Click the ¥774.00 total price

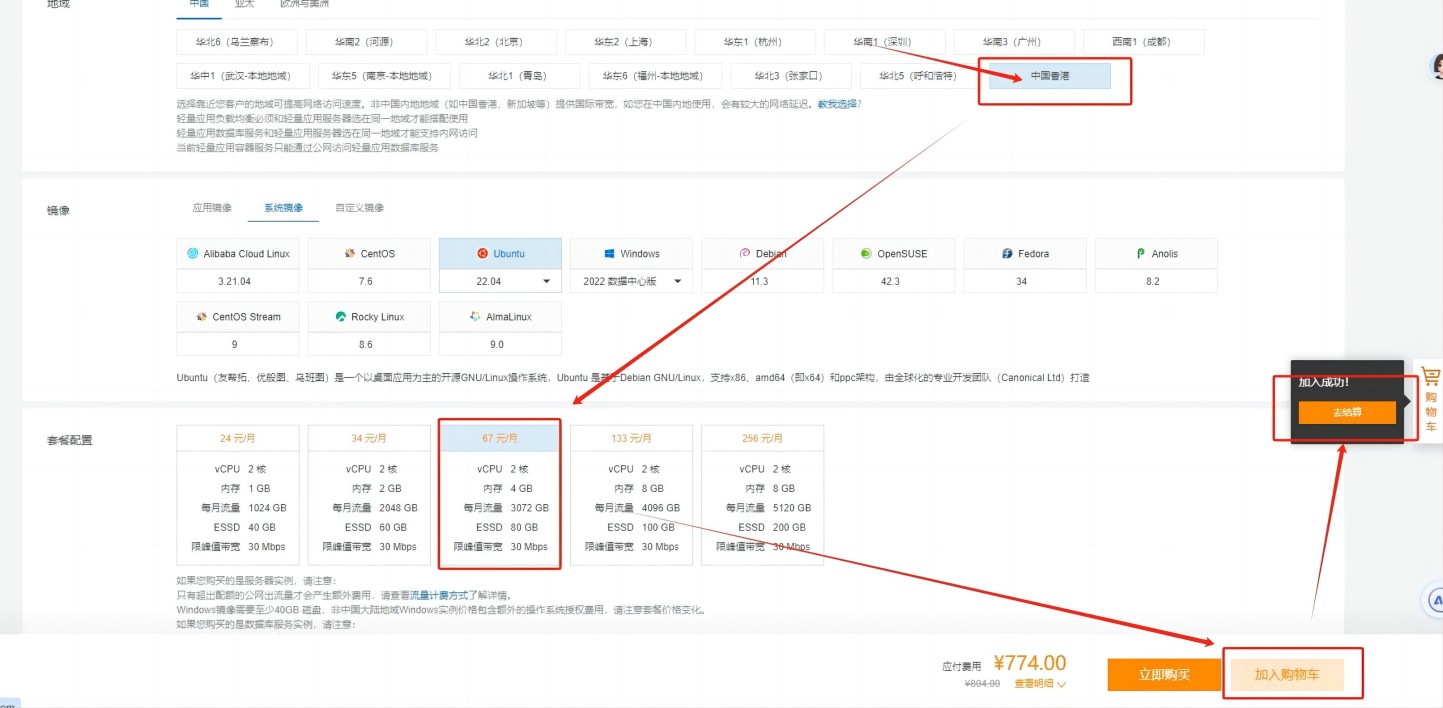(1030, 663)
